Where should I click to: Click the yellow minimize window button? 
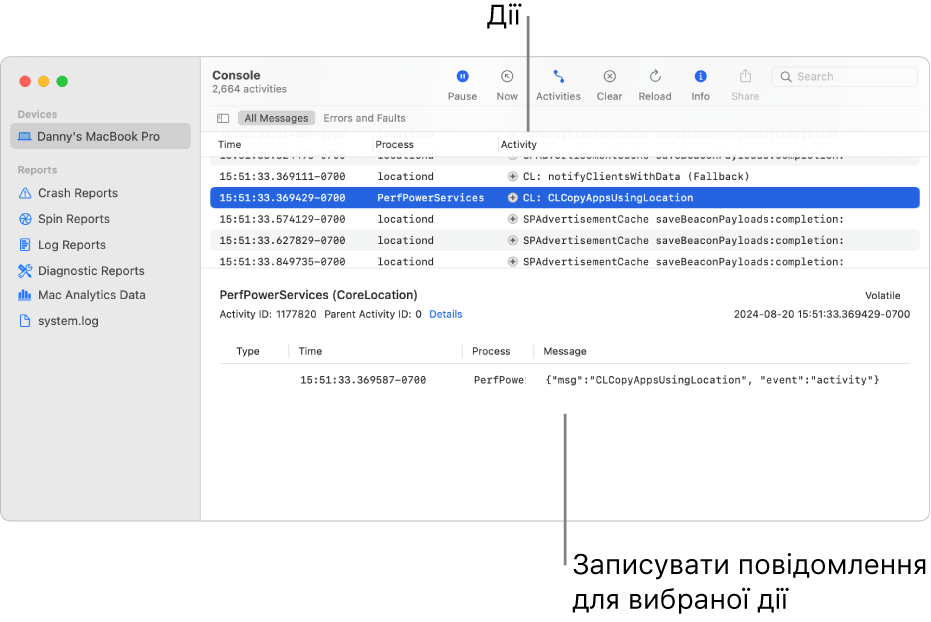click(43, 81)
